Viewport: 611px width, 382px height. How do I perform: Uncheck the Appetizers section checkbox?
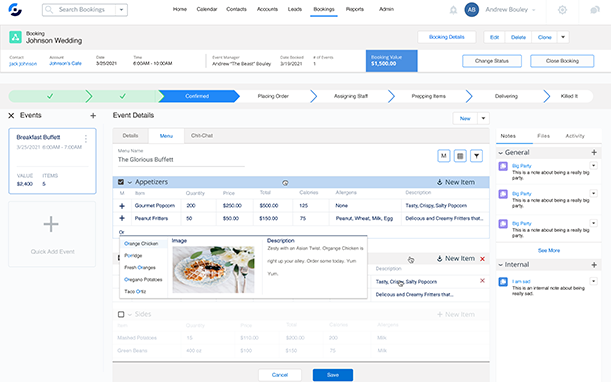(x=121, y=182)
